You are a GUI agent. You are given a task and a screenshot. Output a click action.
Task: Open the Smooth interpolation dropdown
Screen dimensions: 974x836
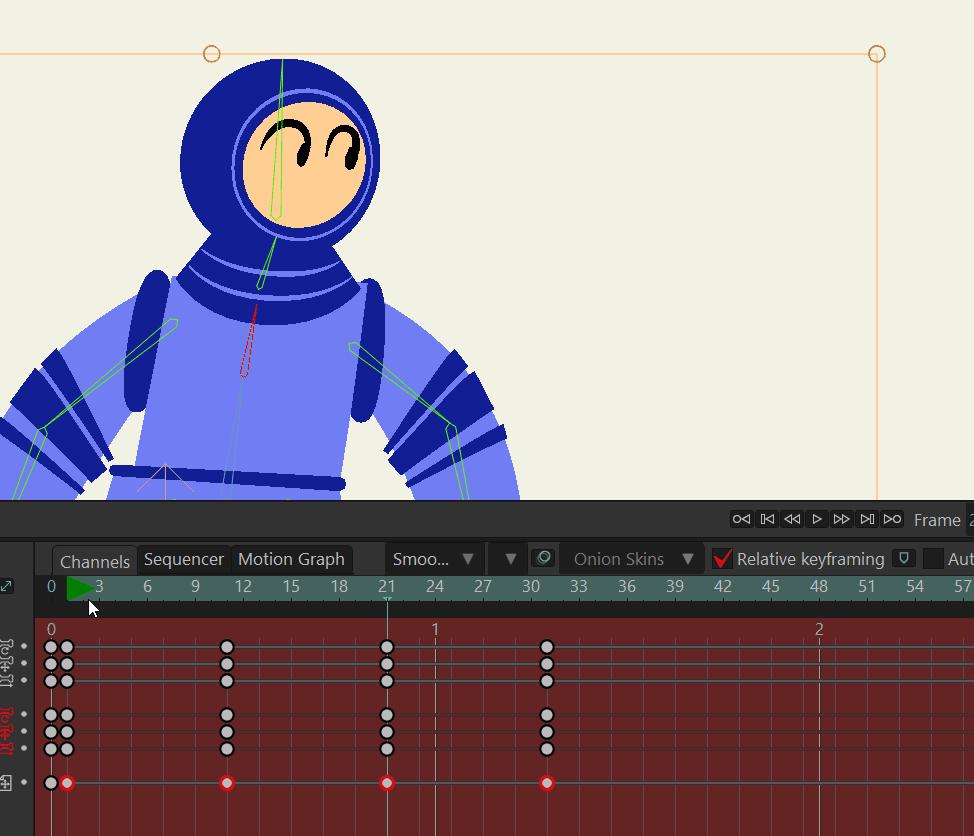point(433,559)
